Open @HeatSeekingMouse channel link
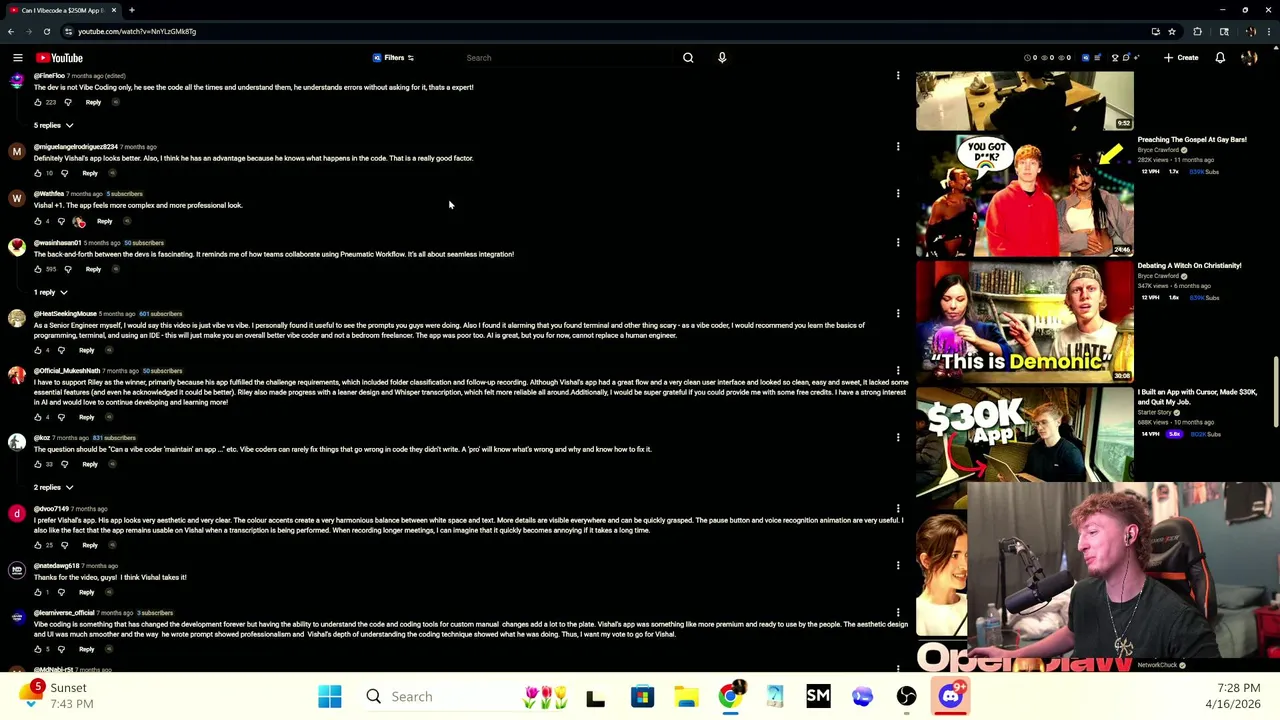The width and height of the screenshot is (1280, 720). click(x=65, y=314)
